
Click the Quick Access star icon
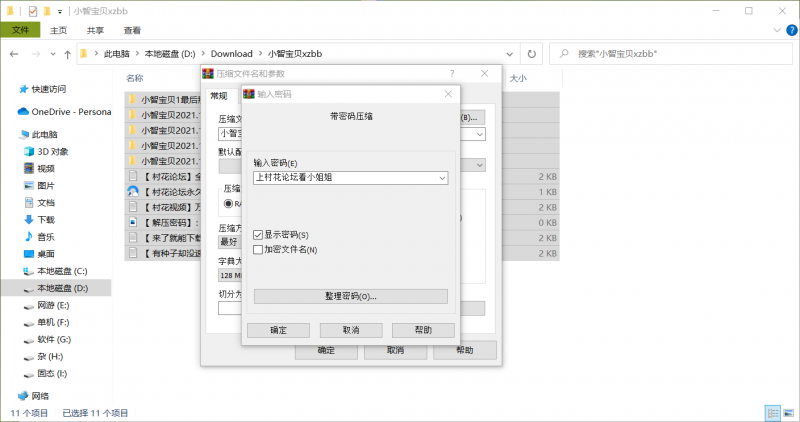(24, 88)
